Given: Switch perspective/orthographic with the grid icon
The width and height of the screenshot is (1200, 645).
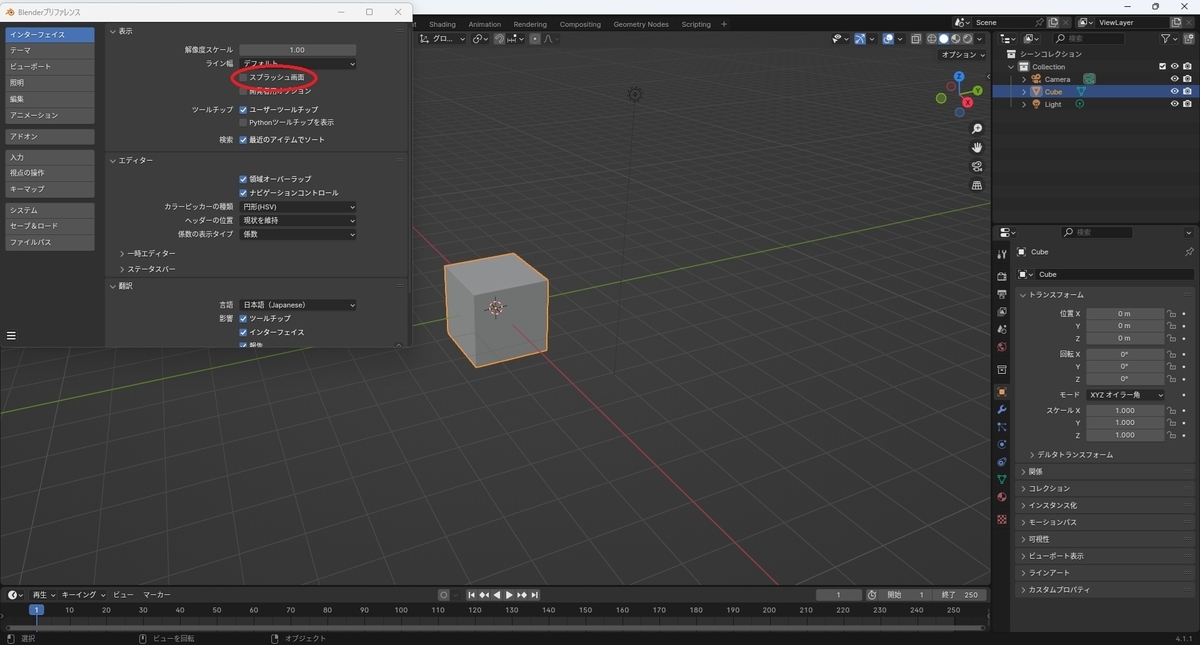Looking at the screenshot, I should (977, 185).
